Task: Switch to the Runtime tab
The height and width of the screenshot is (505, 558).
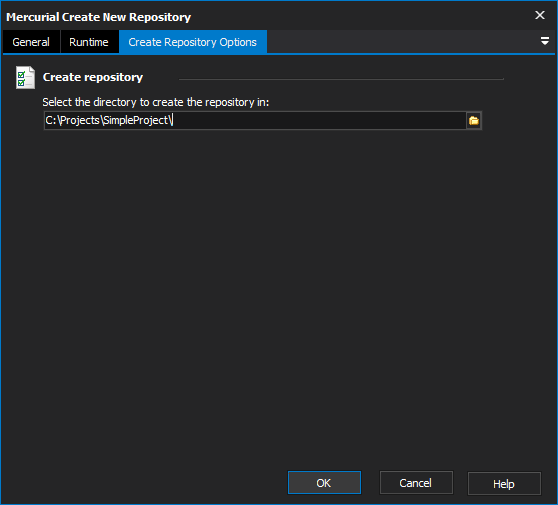Action: pos(89,42)
